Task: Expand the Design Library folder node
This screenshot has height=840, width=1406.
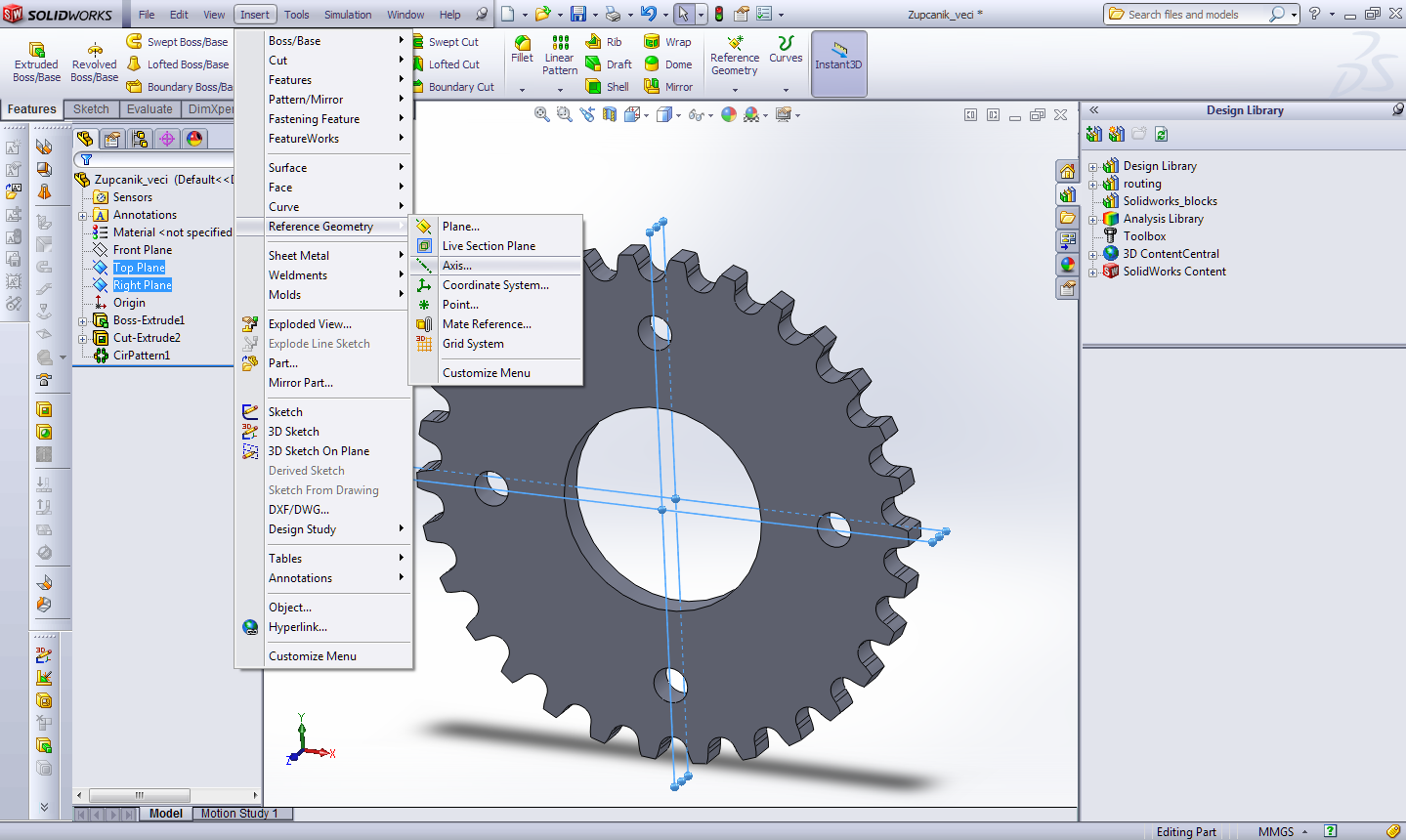Action: (x=1093, y=166)
